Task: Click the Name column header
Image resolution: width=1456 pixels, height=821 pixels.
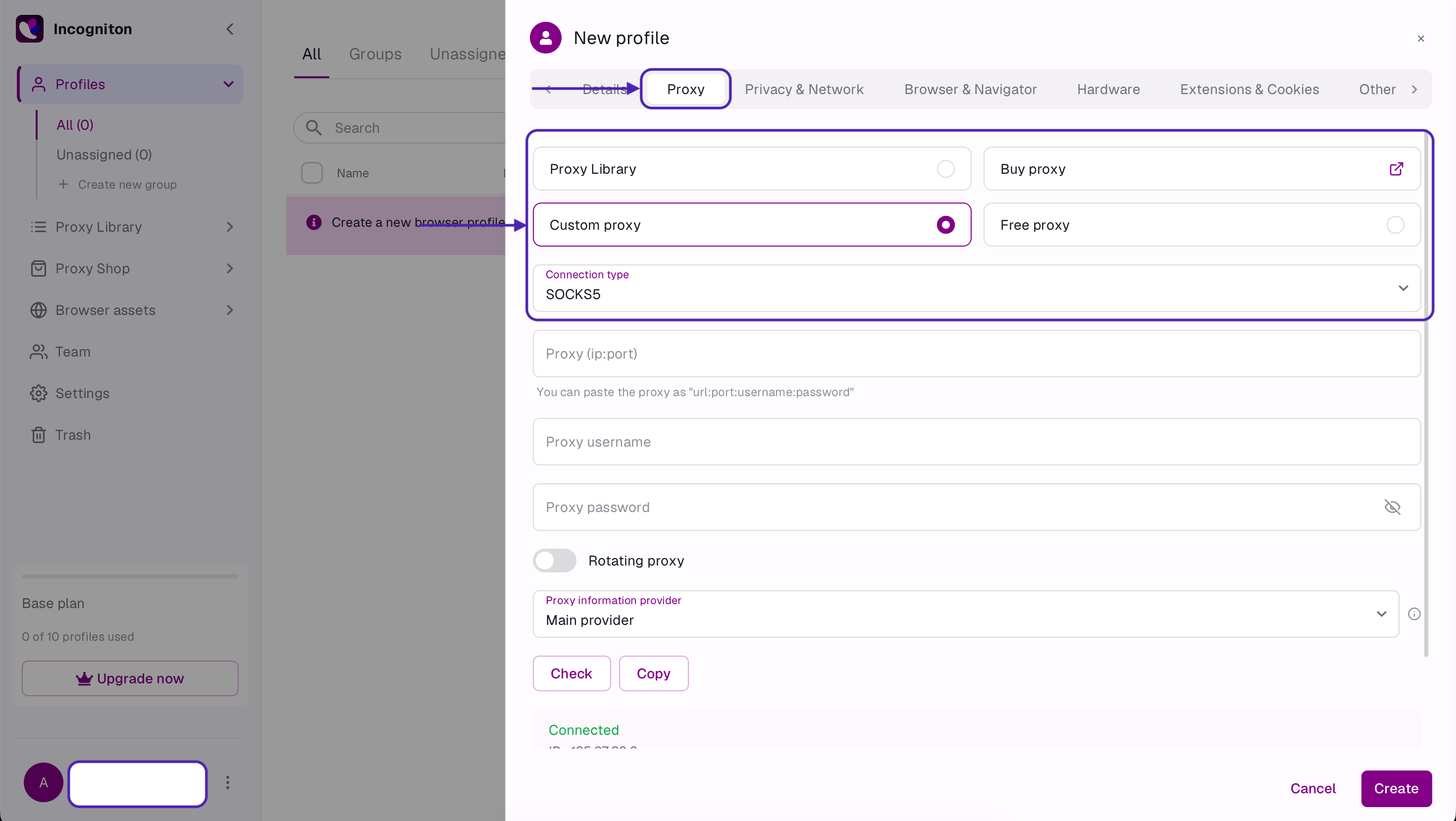Action: point(353,173)
